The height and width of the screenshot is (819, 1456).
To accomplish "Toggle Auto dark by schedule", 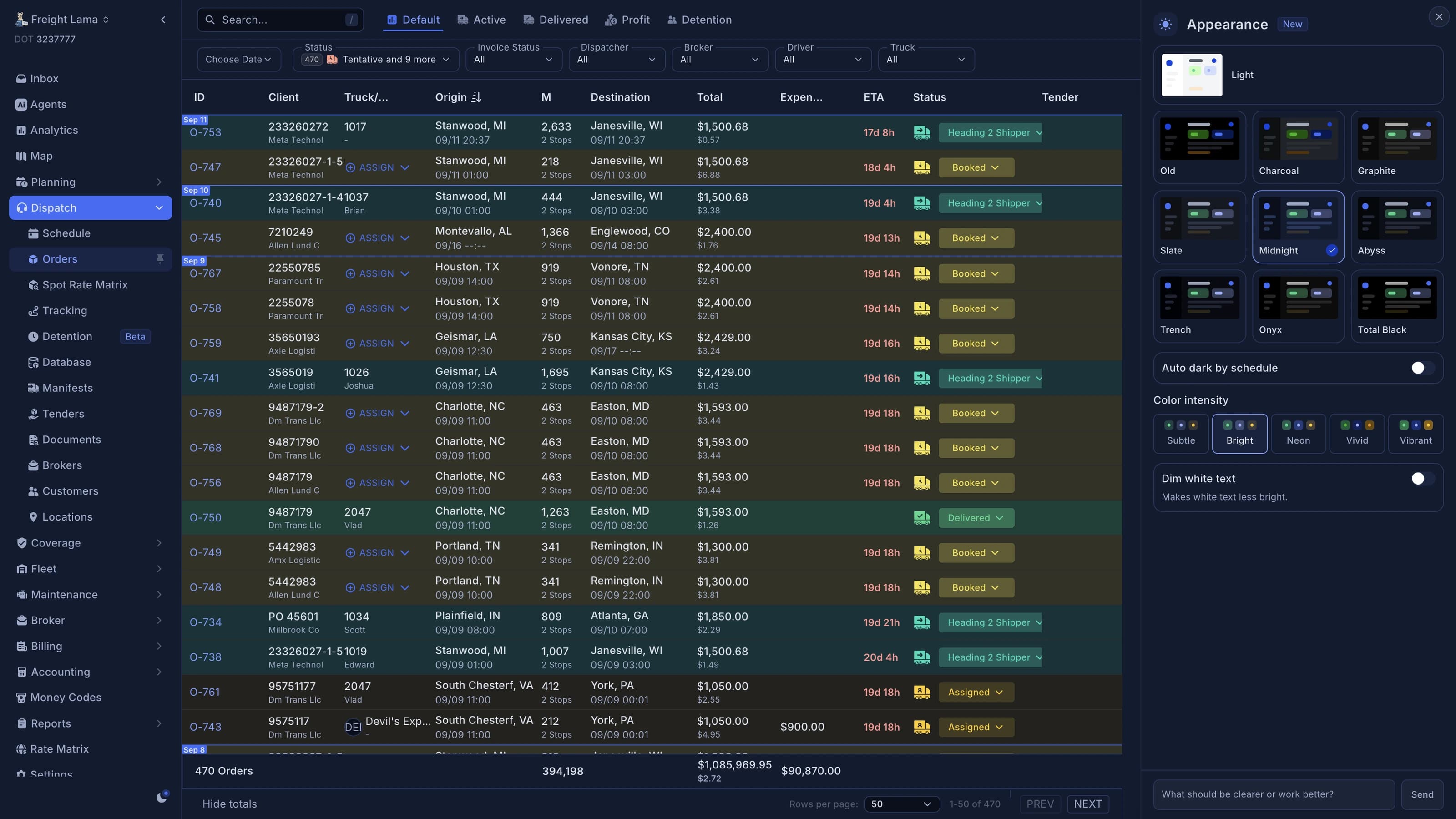I will [1423, 368].
